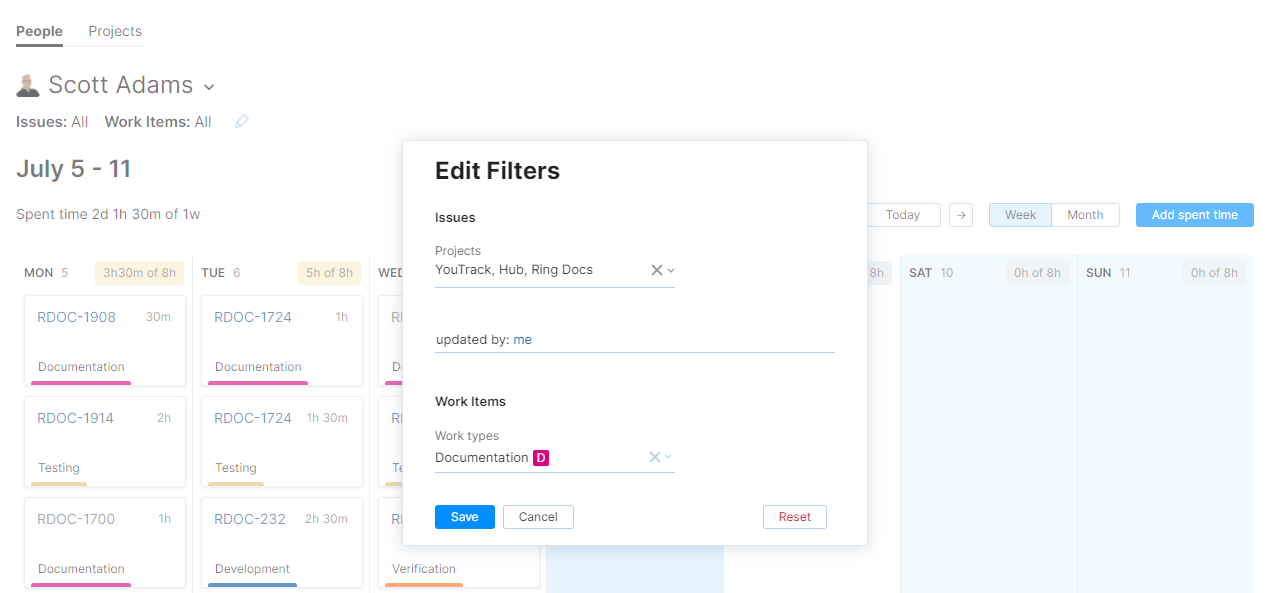
Task: Click the 'updated by: me' query field
Action: (x=634, y=340)
